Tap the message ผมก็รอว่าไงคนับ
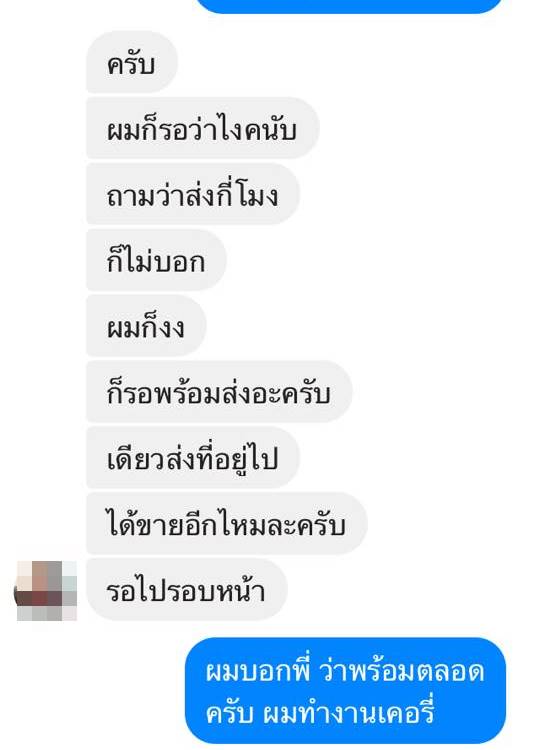 pos(202,128)
